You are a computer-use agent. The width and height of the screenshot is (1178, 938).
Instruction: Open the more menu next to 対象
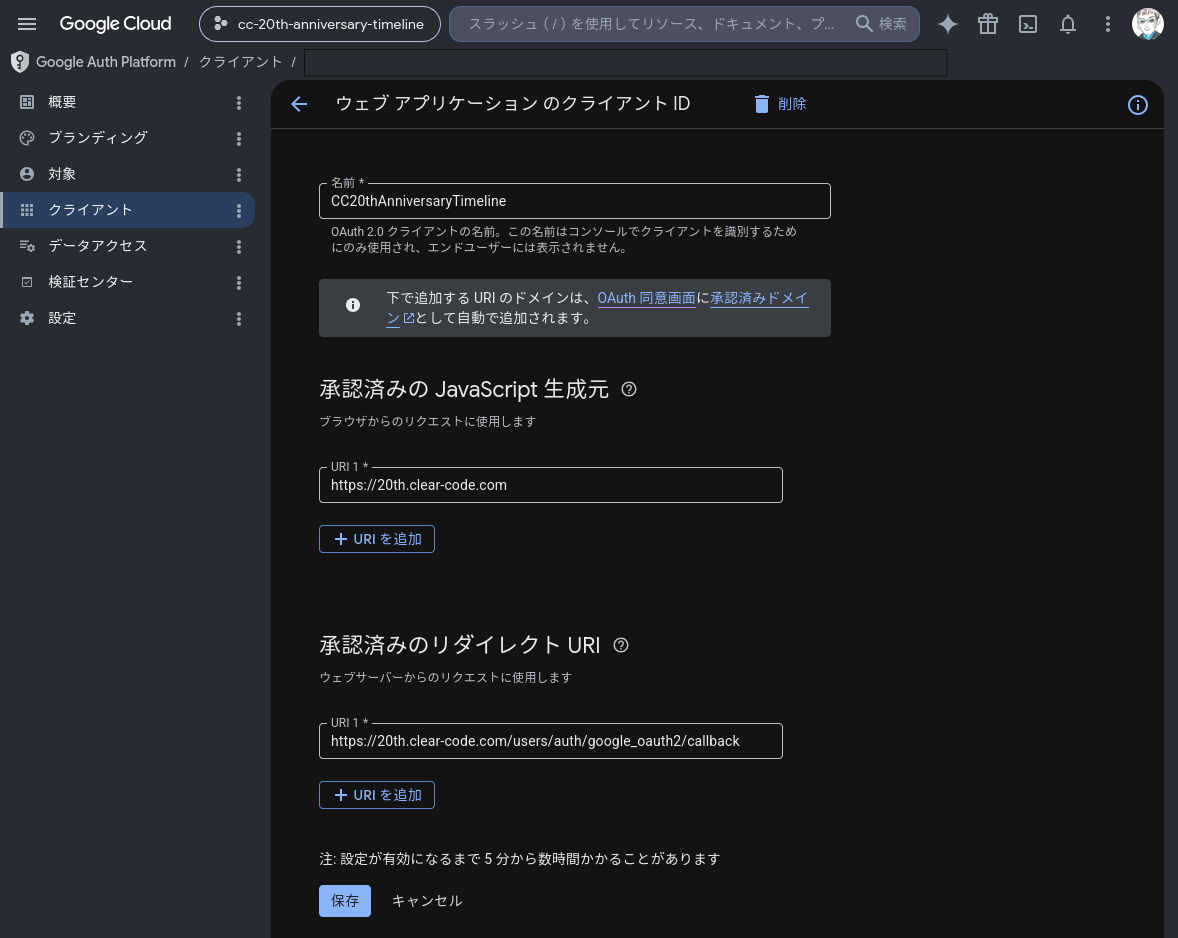(239, 175)
